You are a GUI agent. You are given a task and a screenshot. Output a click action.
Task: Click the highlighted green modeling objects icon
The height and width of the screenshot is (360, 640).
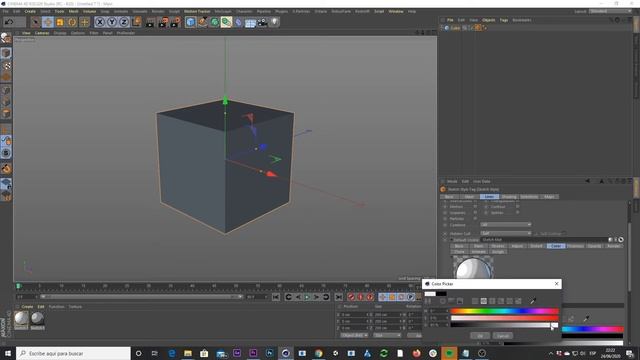pyautogui.click(x=226, y=22)
